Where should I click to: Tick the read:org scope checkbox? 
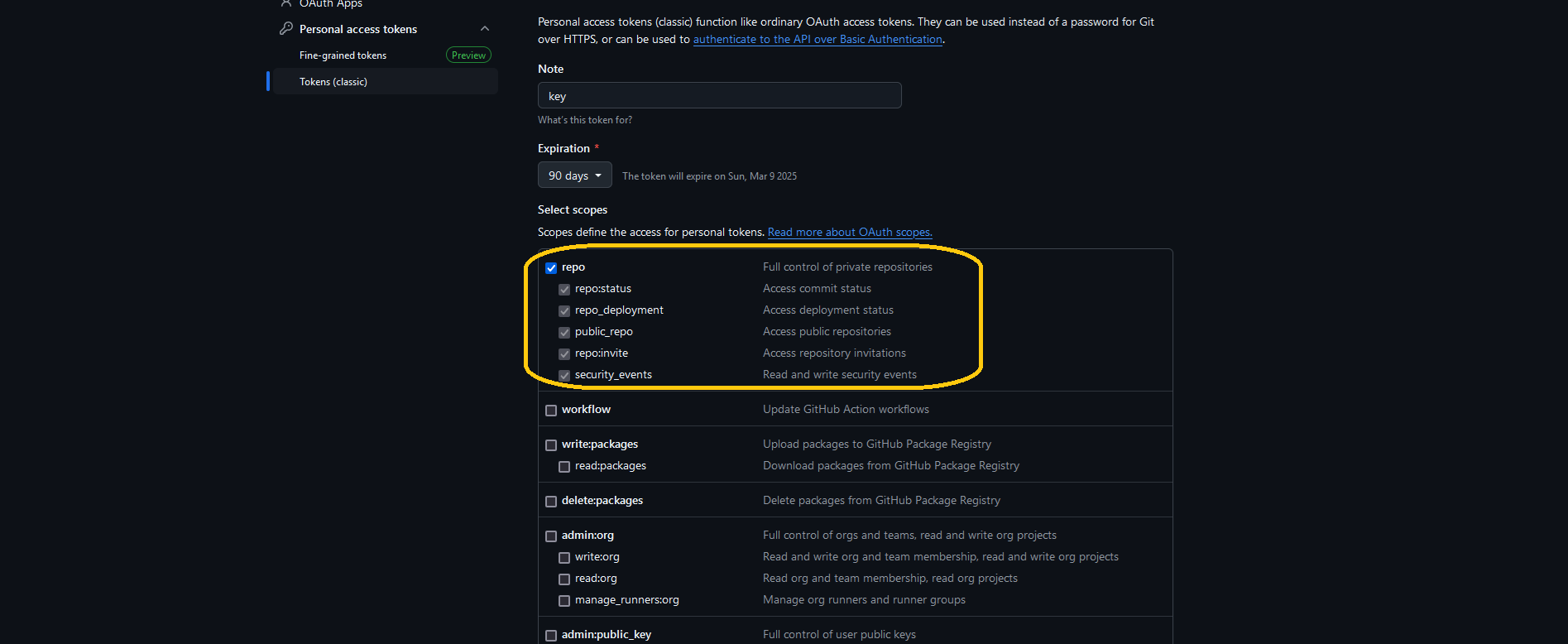click(x=564, y=579)
